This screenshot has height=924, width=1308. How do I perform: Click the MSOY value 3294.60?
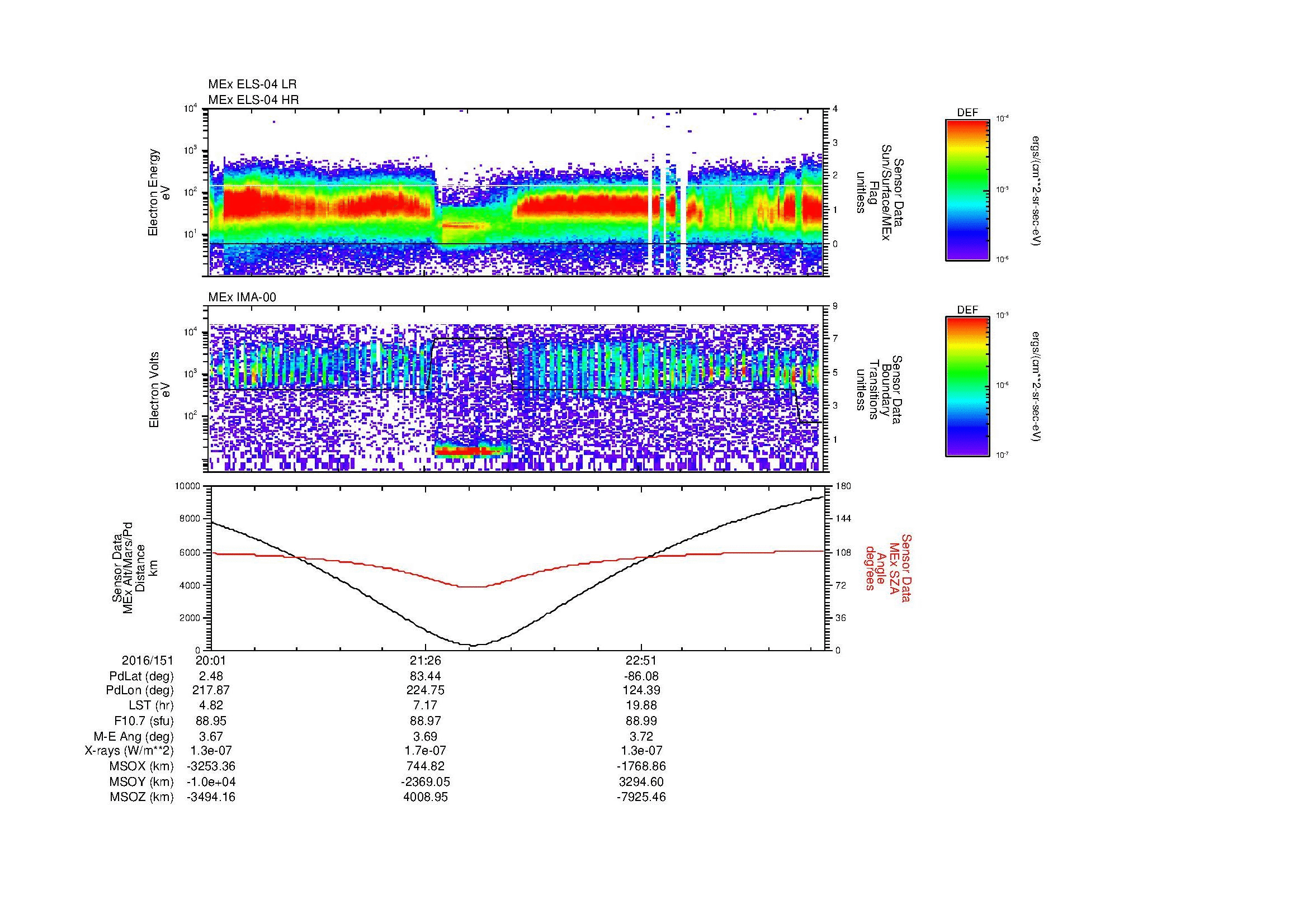(x=641, y=781)
